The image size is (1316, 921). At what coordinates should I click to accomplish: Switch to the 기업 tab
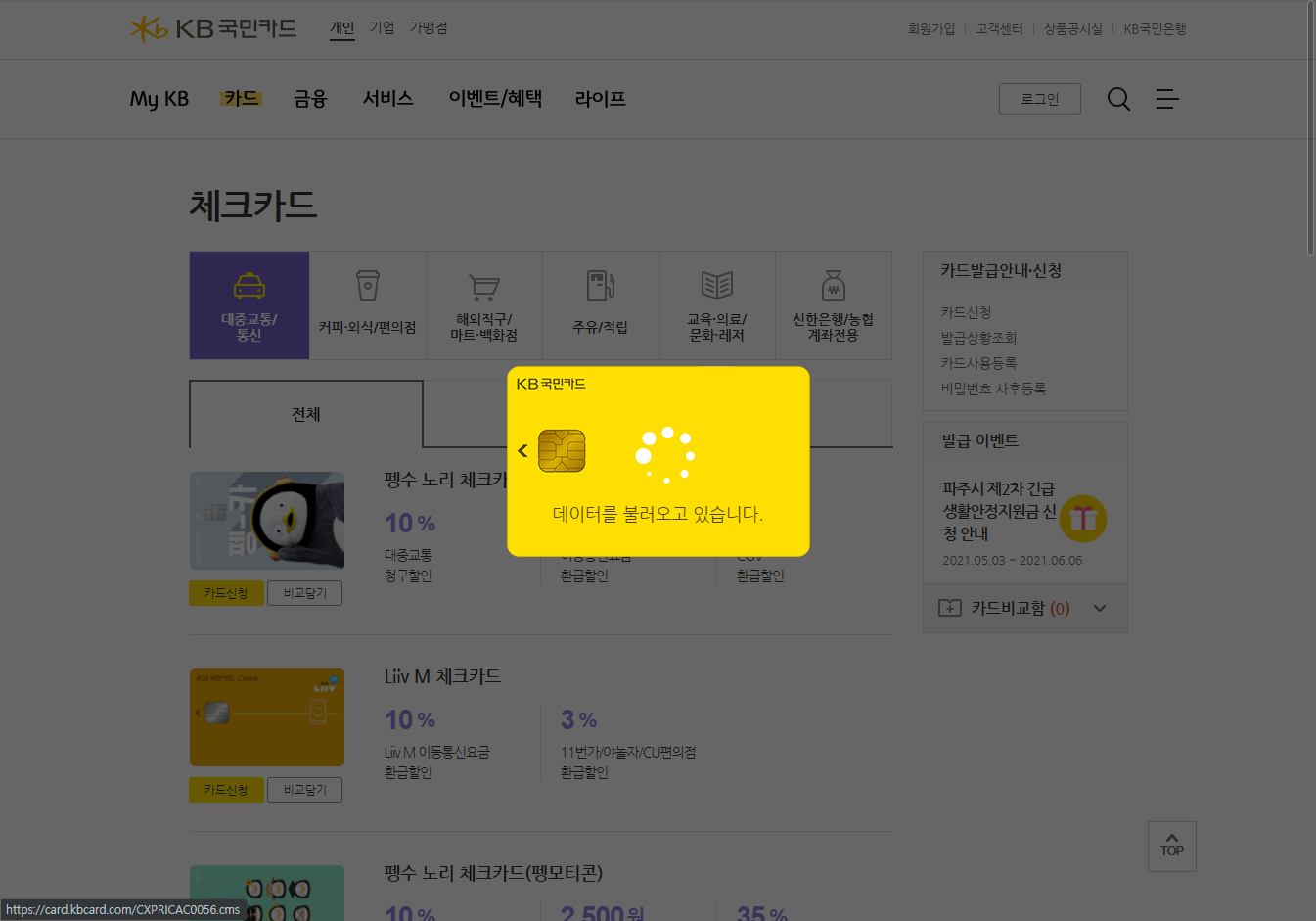pyautogui.click(x=382, y=28)
